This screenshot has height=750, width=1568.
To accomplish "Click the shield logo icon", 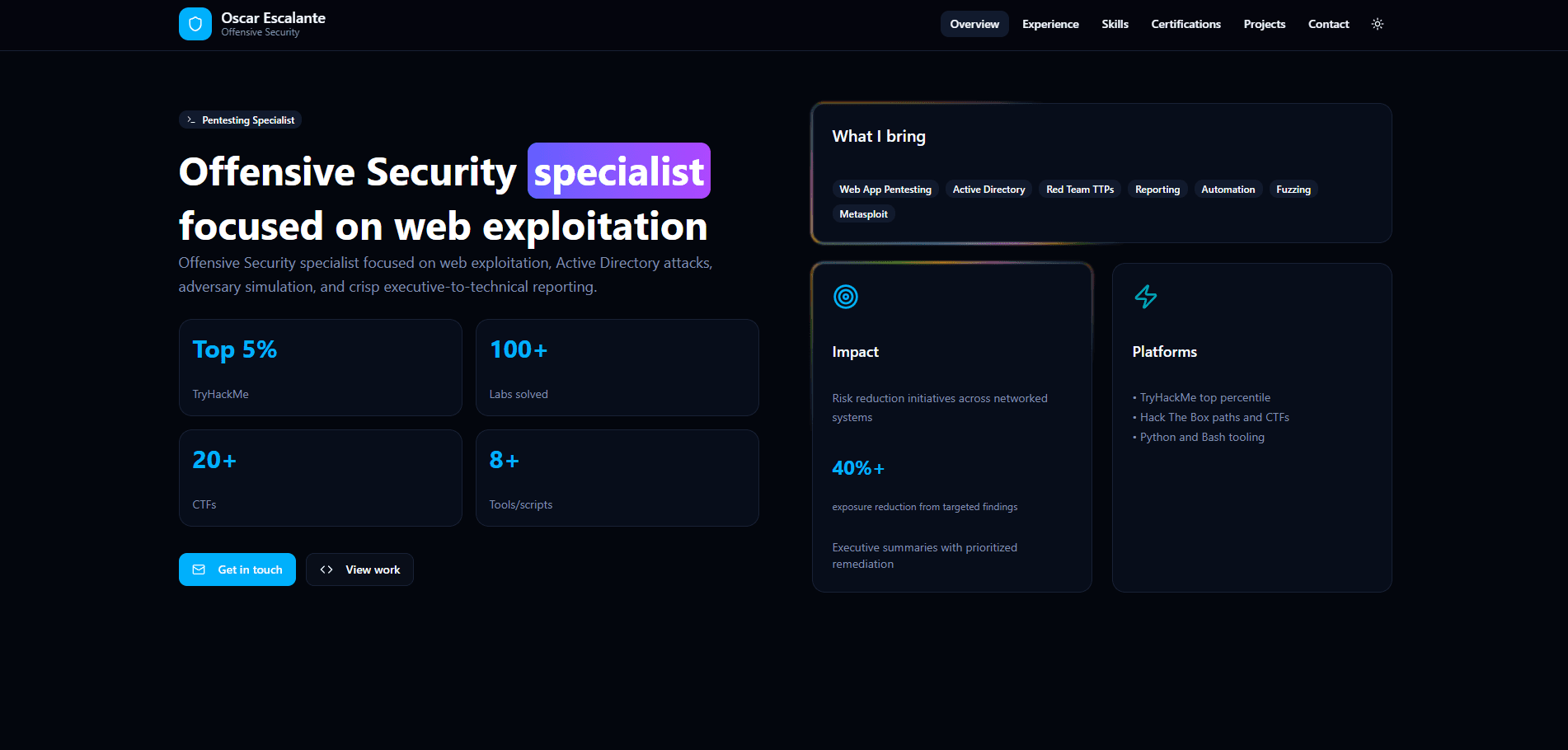I will click(195, 24).
